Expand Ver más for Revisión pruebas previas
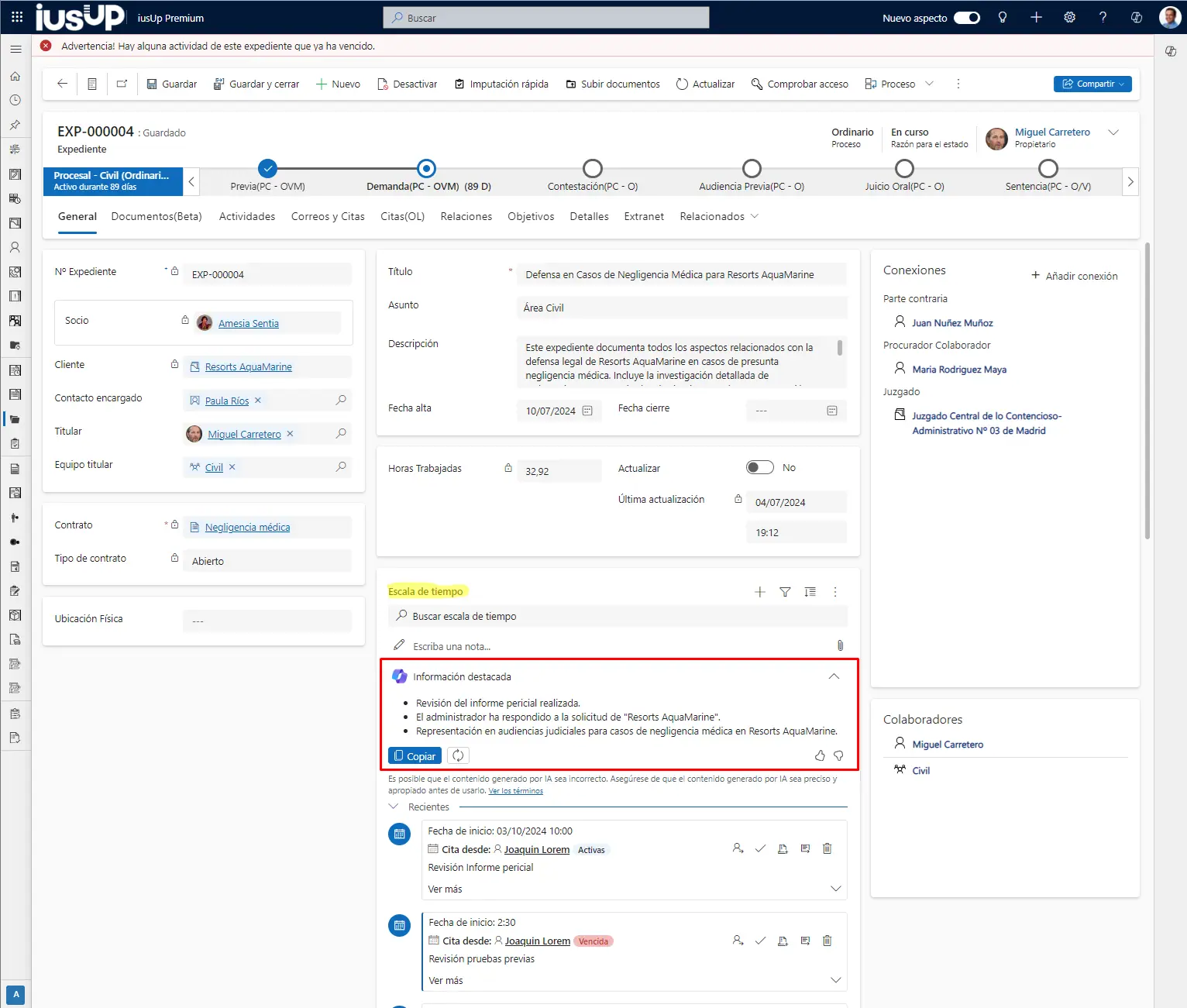 [x=835, y=980]
